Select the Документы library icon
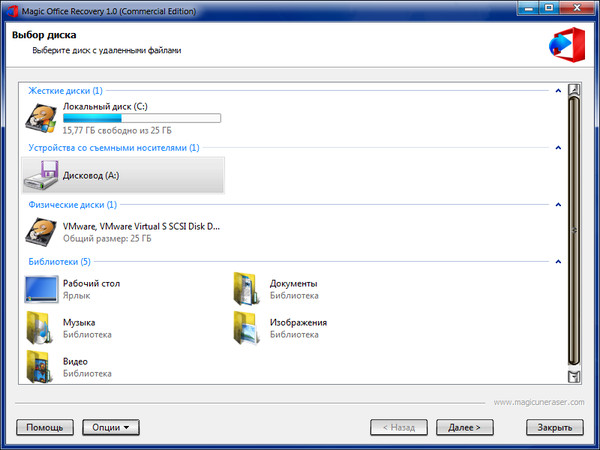600x450 pixels. (246, 289)
